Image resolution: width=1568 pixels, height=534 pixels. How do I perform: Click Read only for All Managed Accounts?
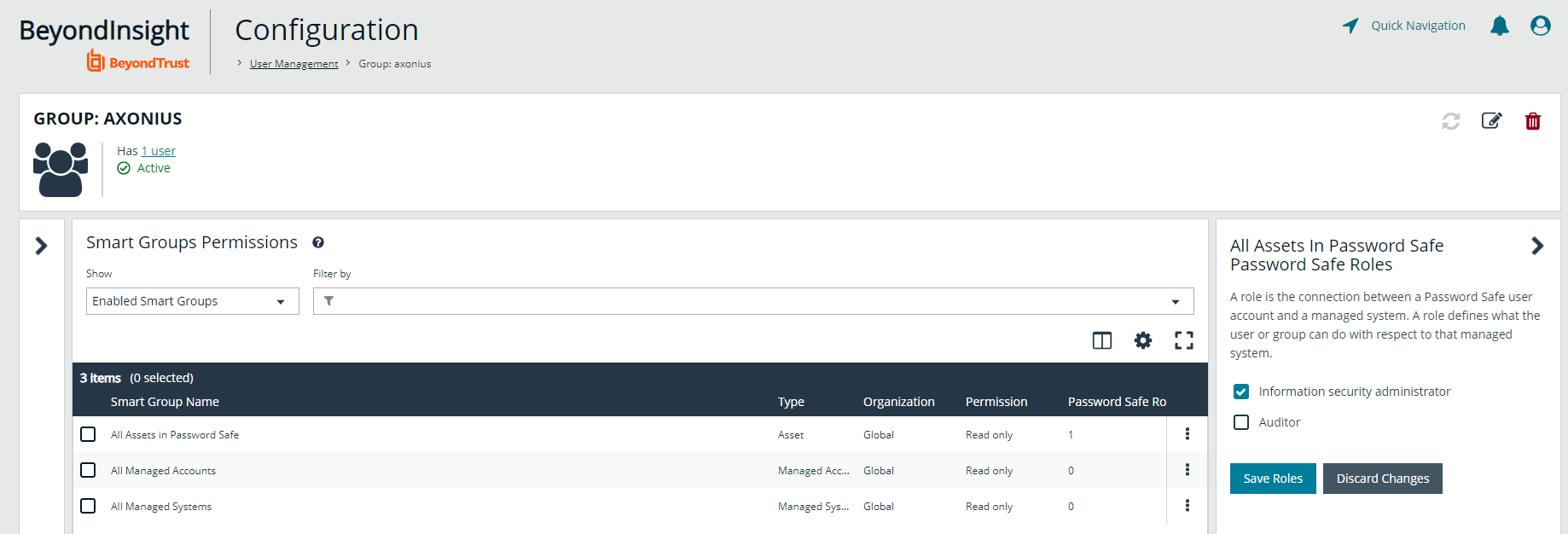pos(989,471)
